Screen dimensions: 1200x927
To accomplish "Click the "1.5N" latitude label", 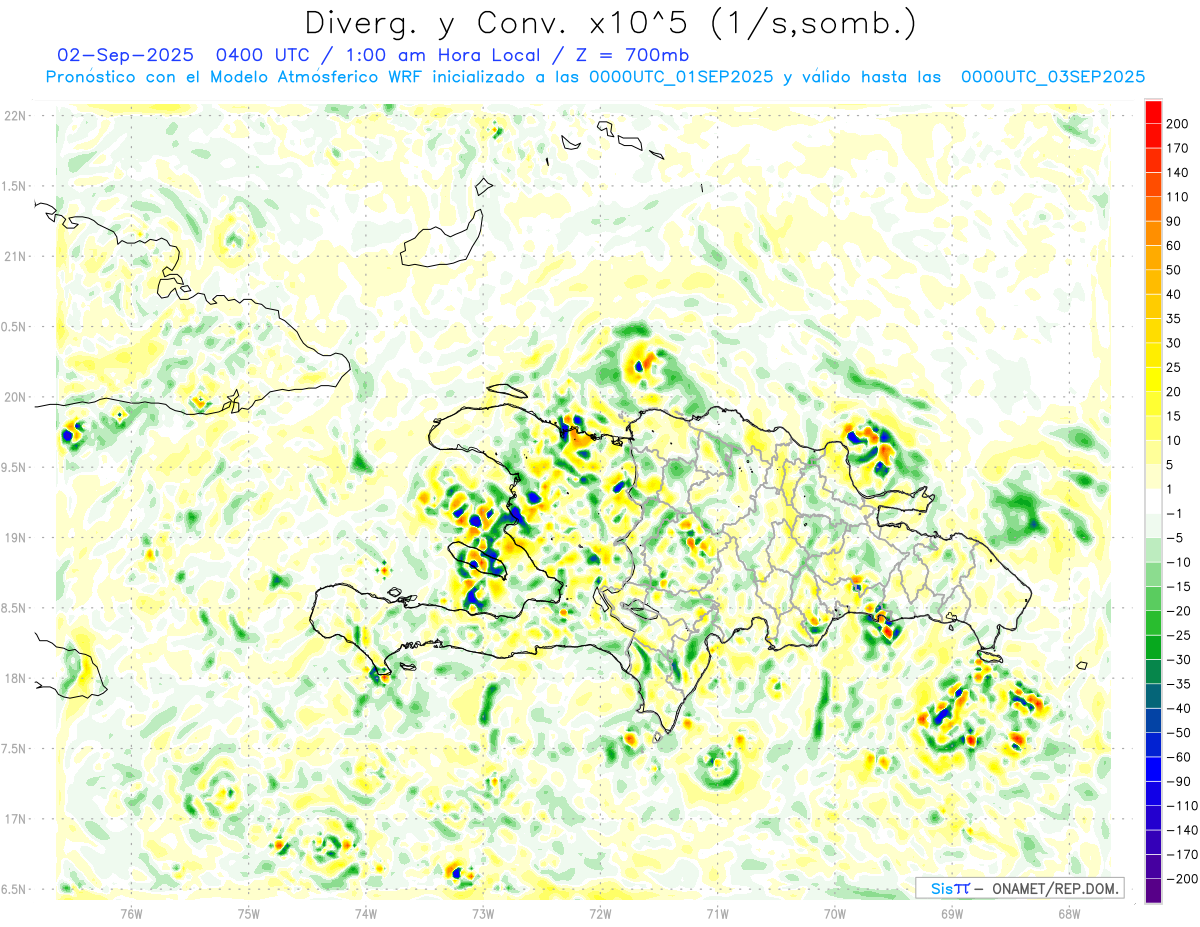I will point(15,186).
